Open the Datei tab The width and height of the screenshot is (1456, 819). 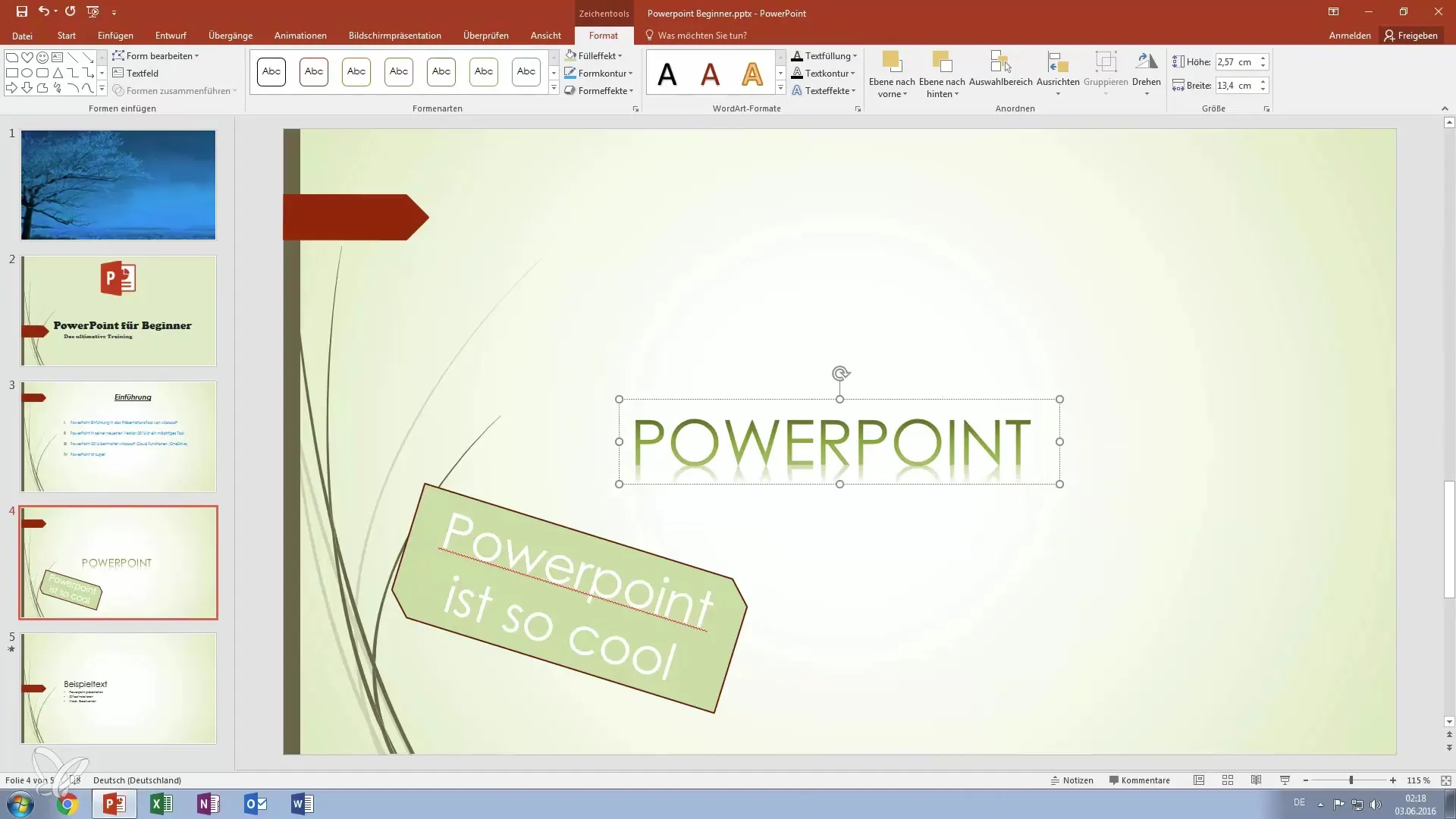[22, 36]
